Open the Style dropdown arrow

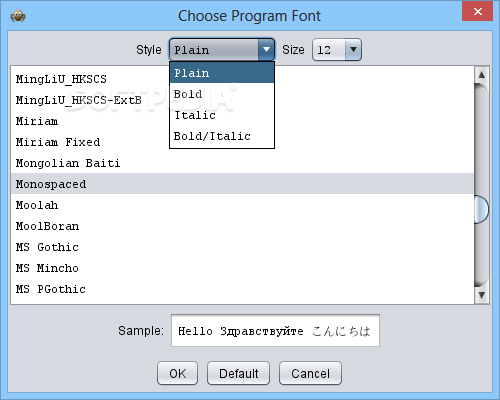click(266, 50)
